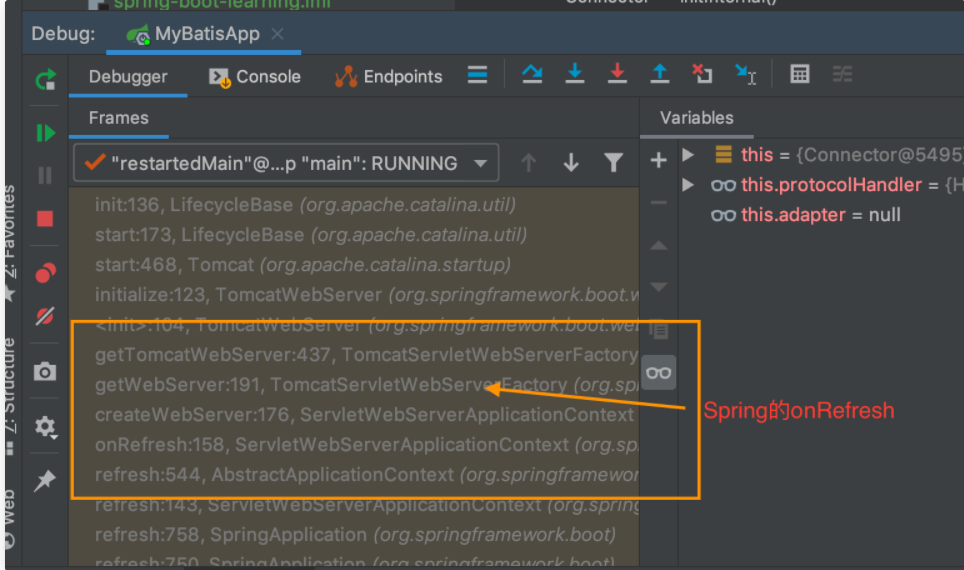Viewport: 964px width, 570px height.
Task: Click the camera thread dump icon
Action: (45, 371)
